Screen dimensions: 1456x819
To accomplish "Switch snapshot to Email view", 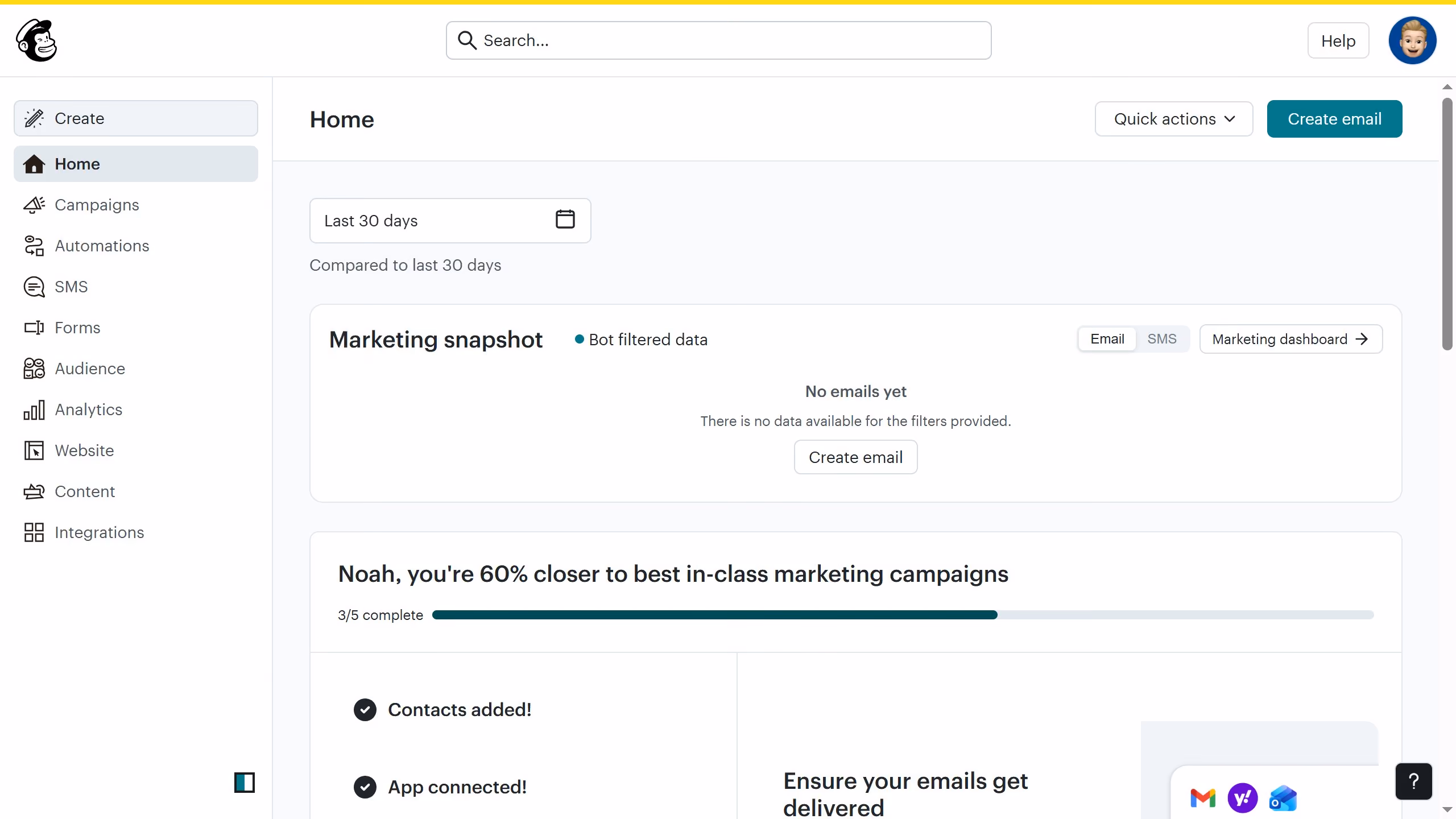I will pyautogui.click(x=1107, y=339).
